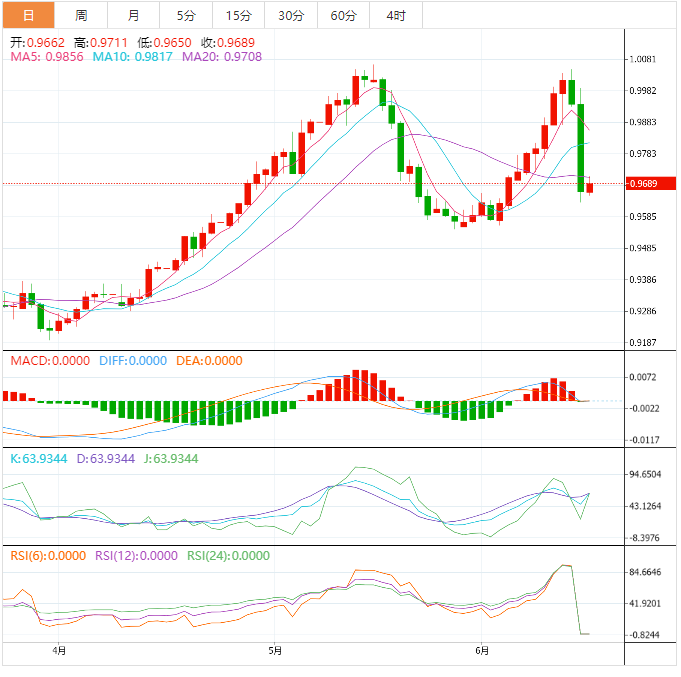Click the D:63.9344 KDJ label
The image size is (681, 677).
click(106, 459)
